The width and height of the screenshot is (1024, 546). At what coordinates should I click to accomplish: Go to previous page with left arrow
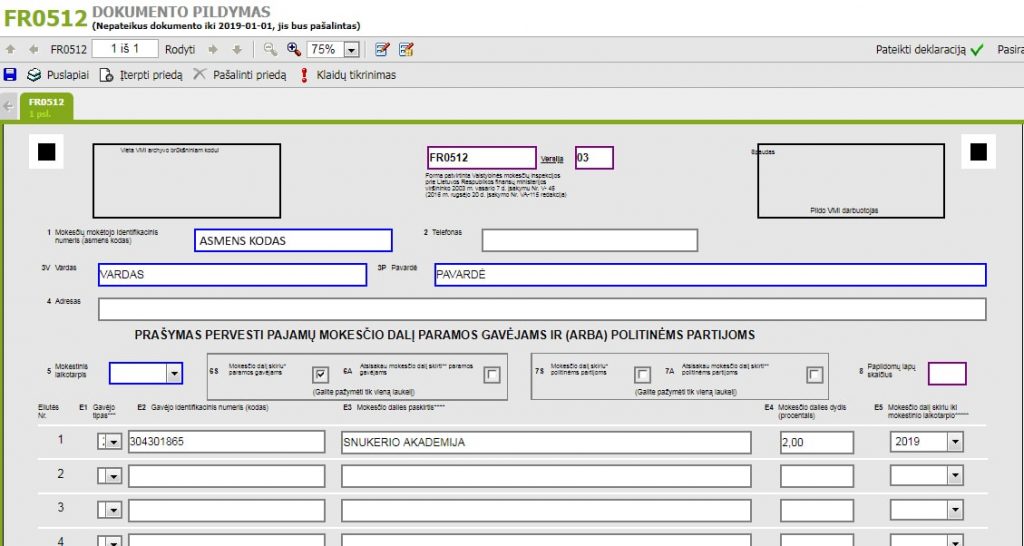(33, 50)
